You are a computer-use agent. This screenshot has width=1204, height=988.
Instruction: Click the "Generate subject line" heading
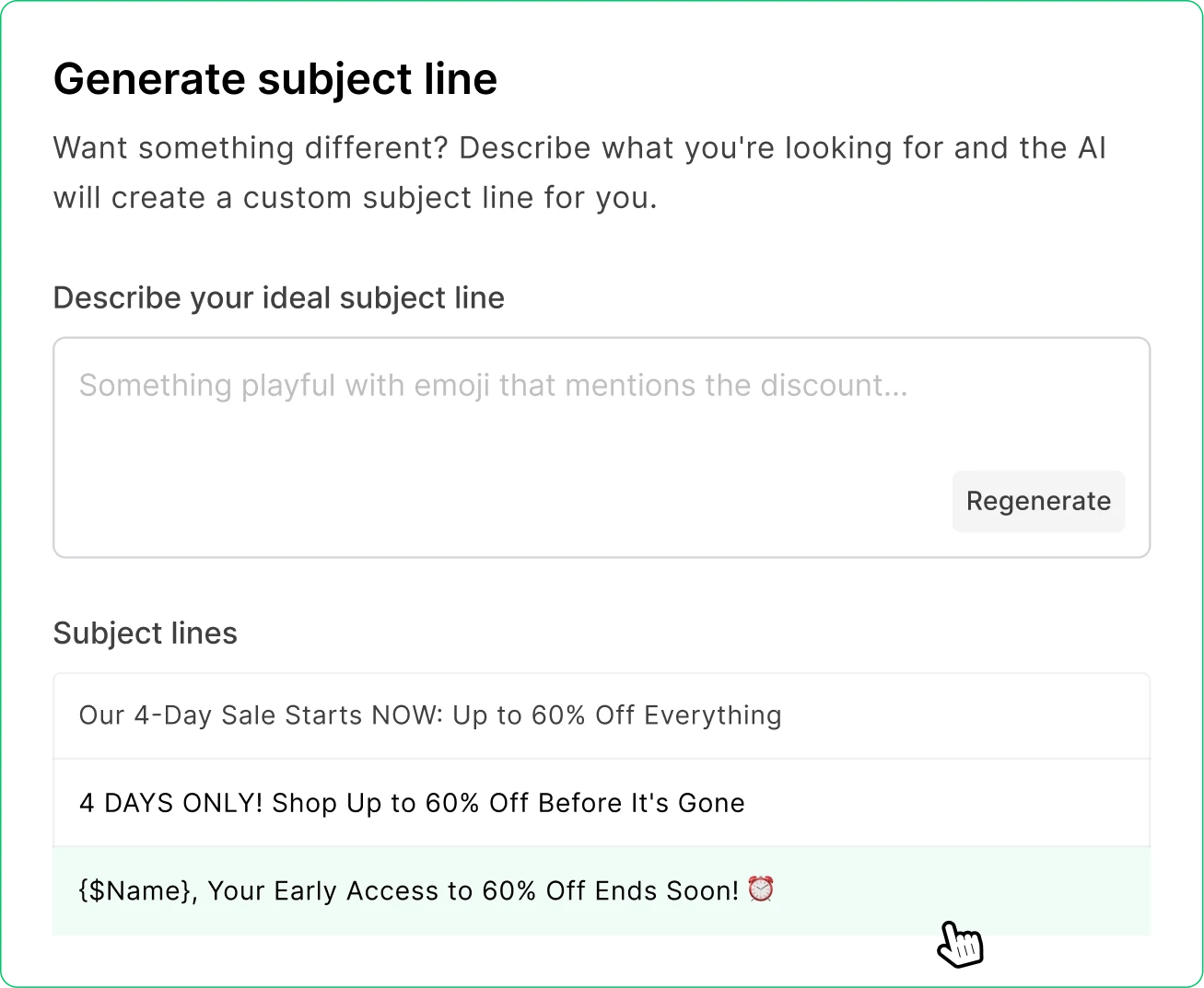(x=275, y=79)
